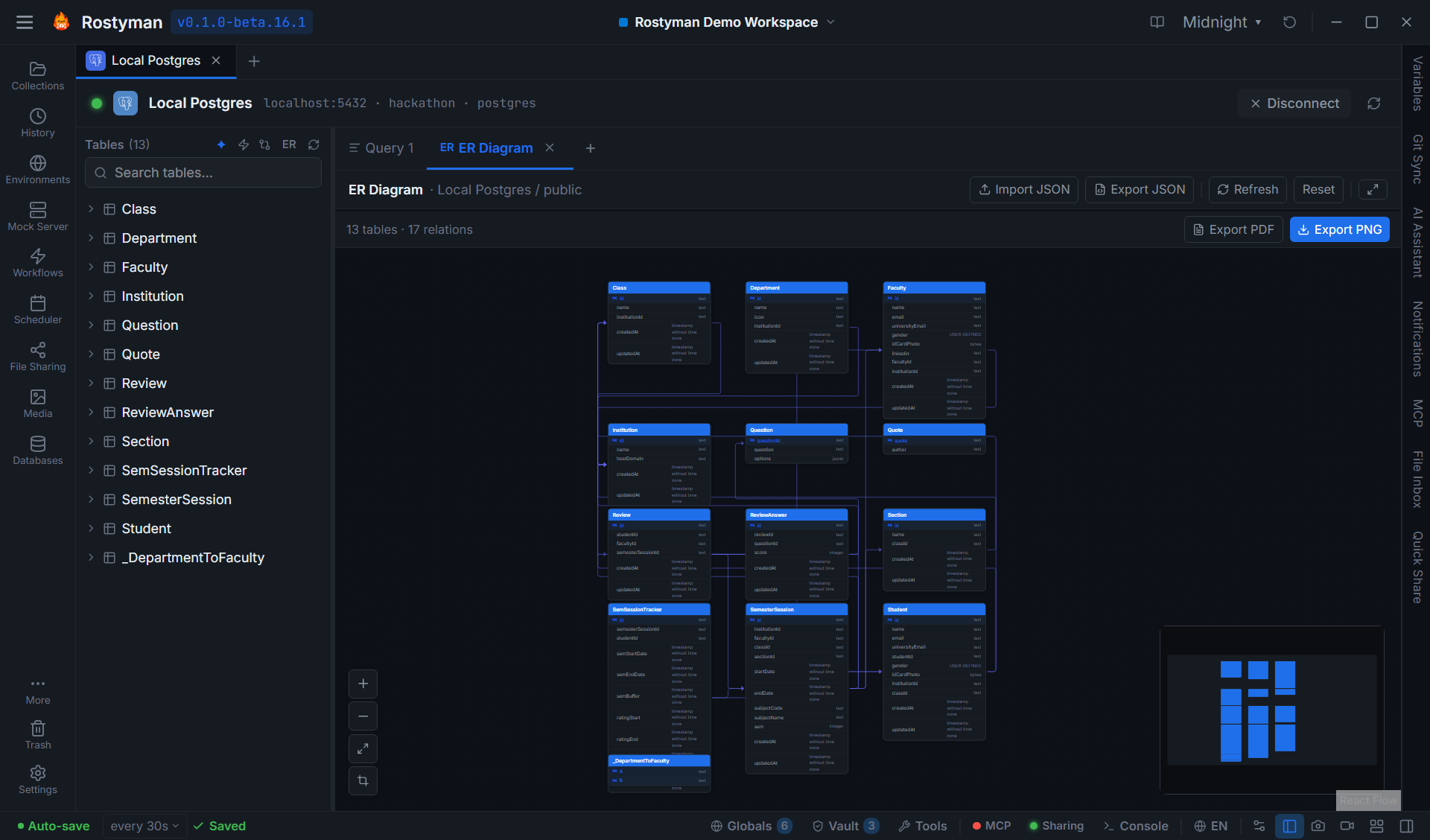This screenshot has width=1430, height=840.
Task: Select the ER Diagram tab
Action: tap(486, 148)
